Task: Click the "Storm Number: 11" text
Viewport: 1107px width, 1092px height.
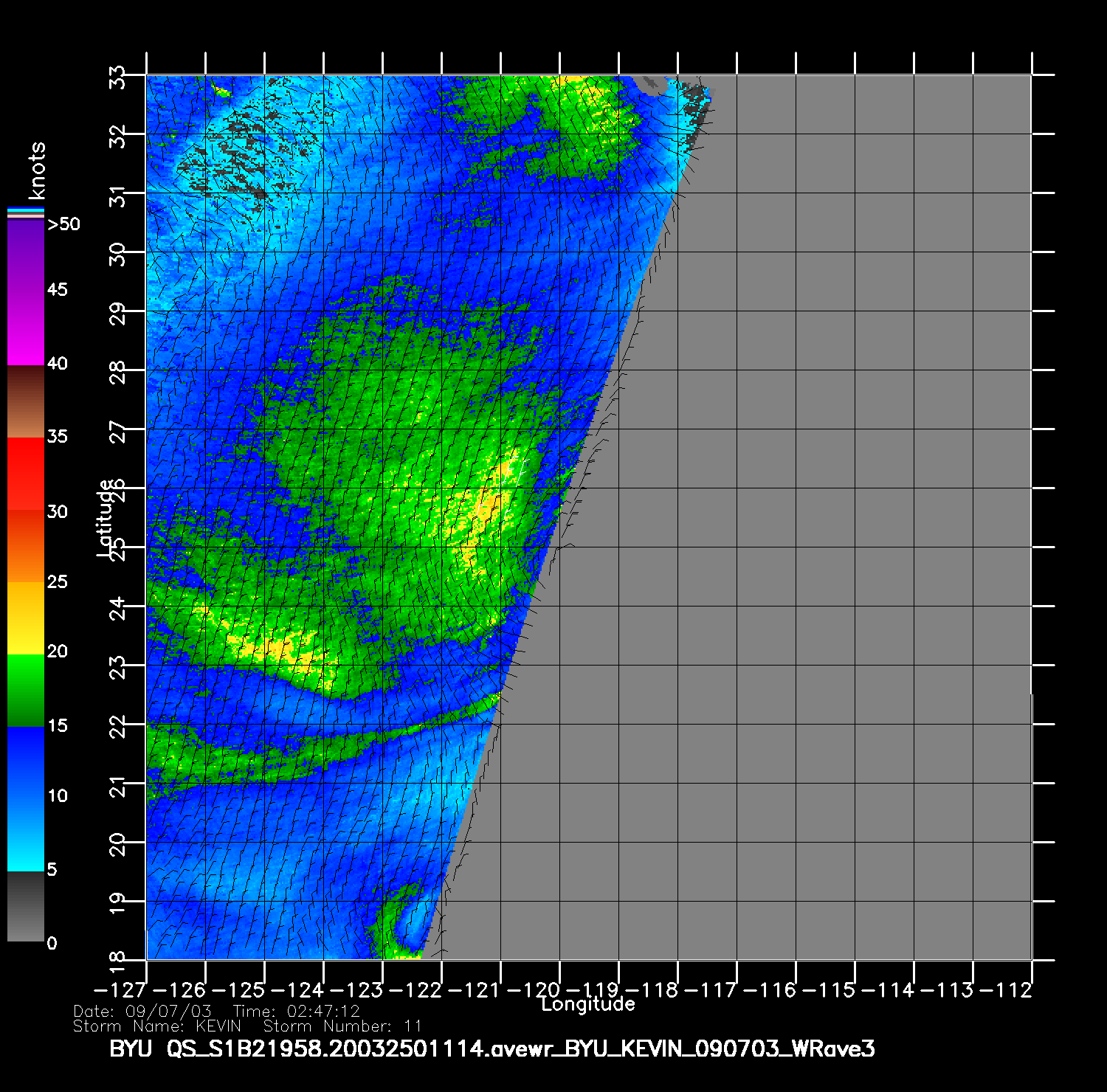Action: point(342,1026)
